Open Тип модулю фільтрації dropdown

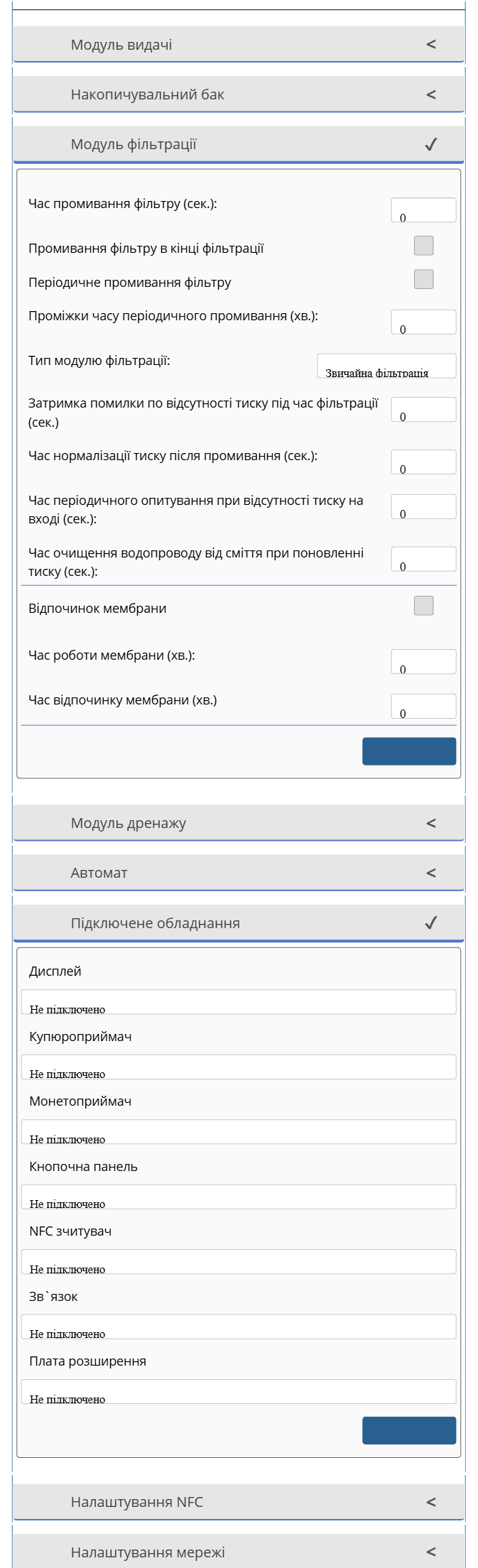tap(386, 366)
